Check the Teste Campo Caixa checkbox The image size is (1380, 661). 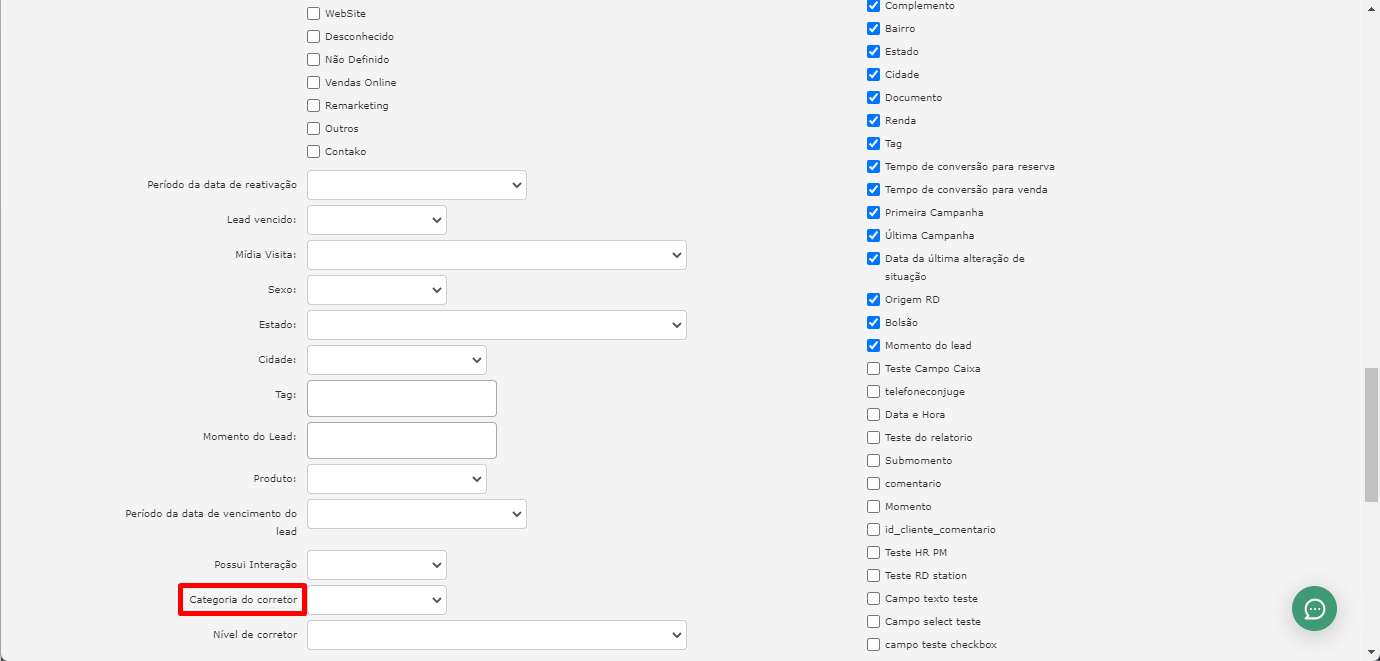point(874,369)
